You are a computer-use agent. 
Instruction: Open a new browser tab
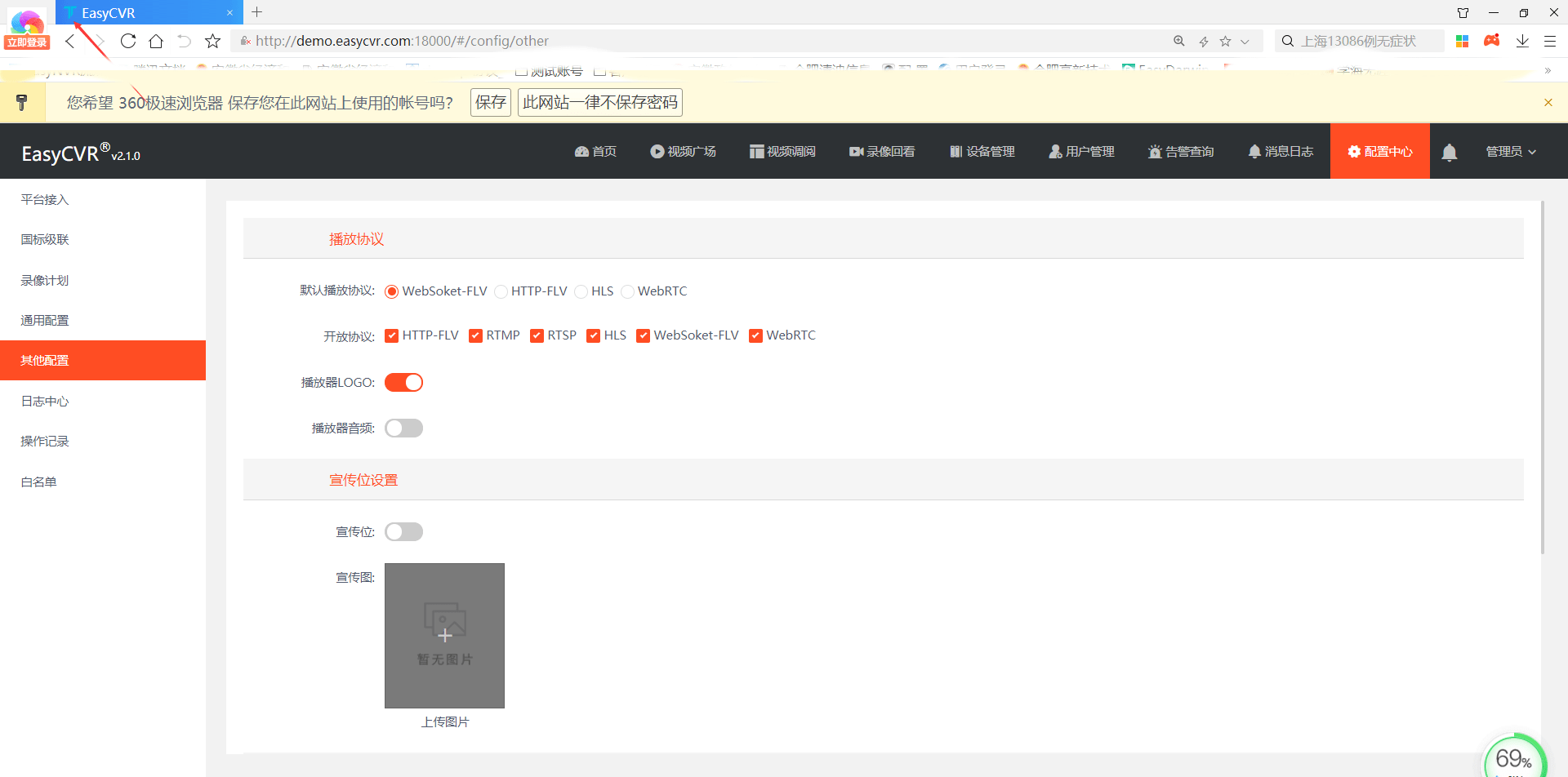coord(257,12)
